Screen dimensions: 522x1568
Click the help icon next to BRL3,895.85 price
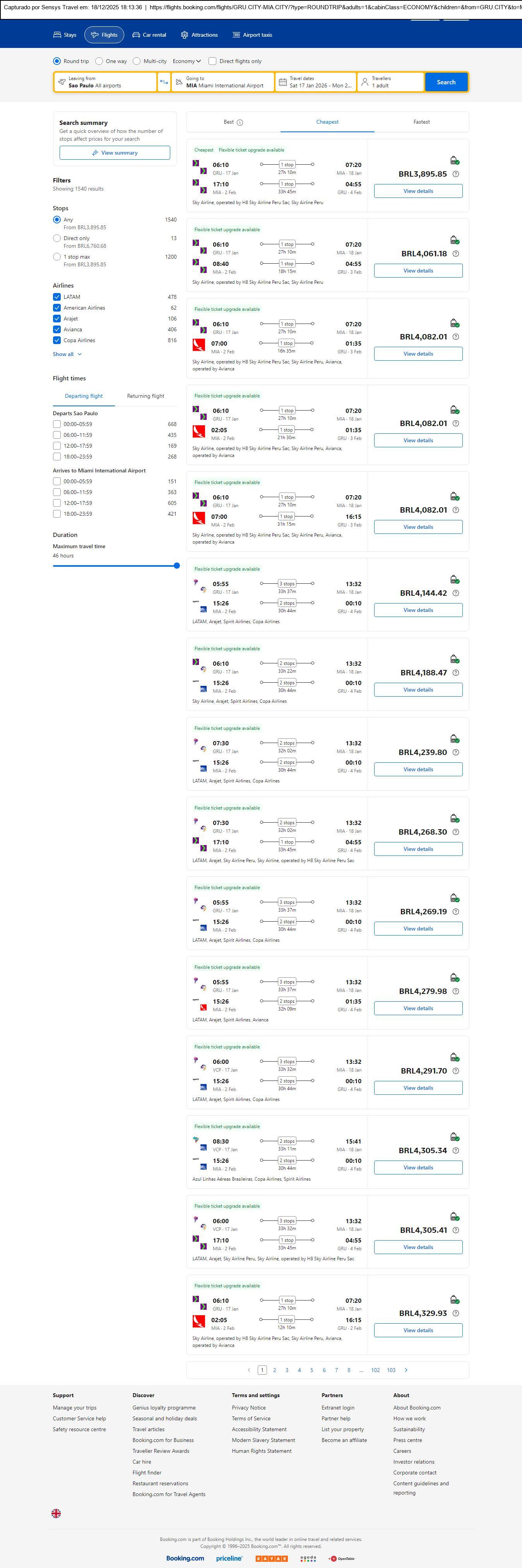pyautogui.click(x=455, y=174)
